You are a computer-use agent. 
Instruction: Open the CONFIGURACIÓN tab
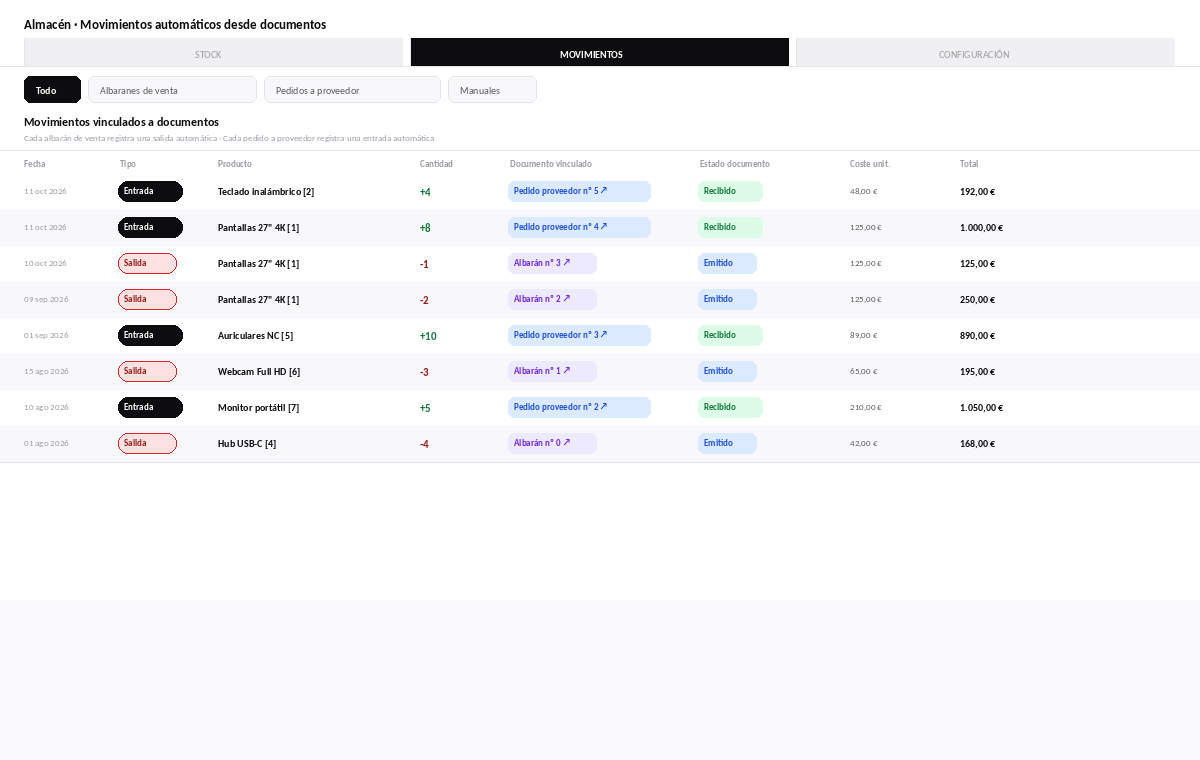click(985, 53)
